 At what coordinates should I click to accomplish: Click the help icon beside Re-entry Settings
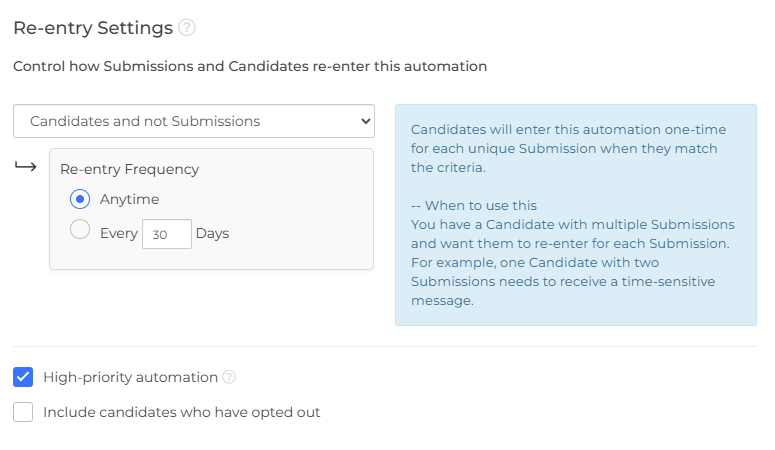coord(187,28)
